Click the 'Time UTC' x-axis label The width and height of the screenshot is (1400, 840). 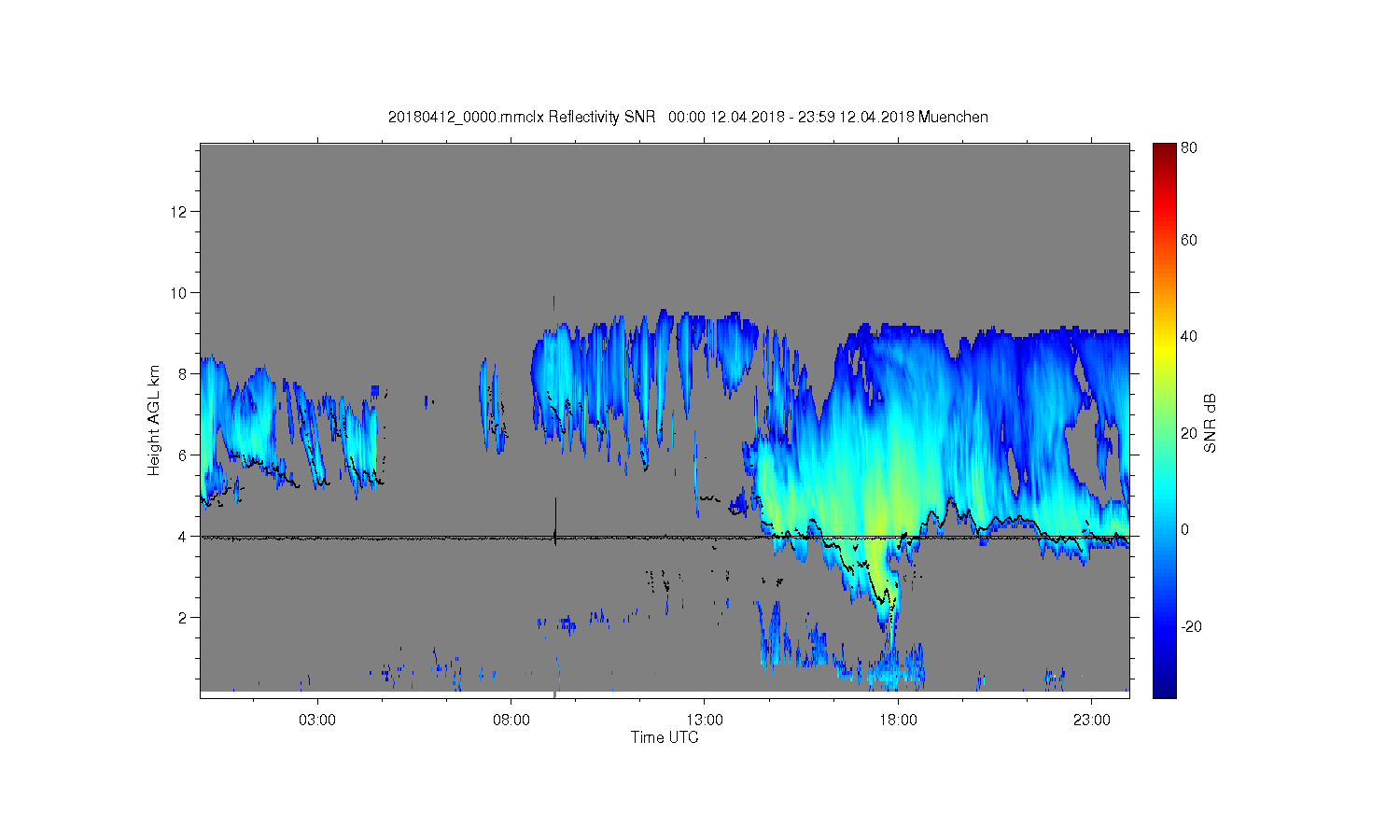pyautogui.click(x=665, y=737)
